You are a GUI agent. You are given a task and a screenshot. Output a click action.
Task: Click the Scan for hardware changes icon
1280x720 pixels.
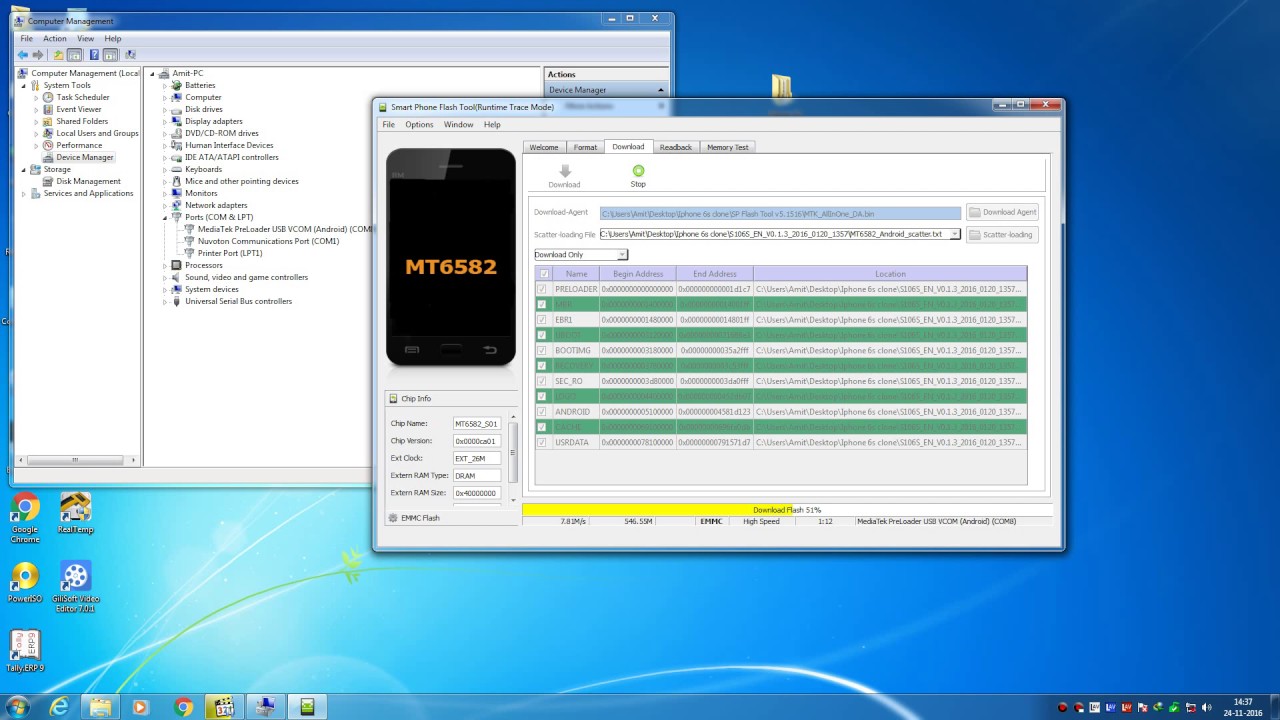129,55
